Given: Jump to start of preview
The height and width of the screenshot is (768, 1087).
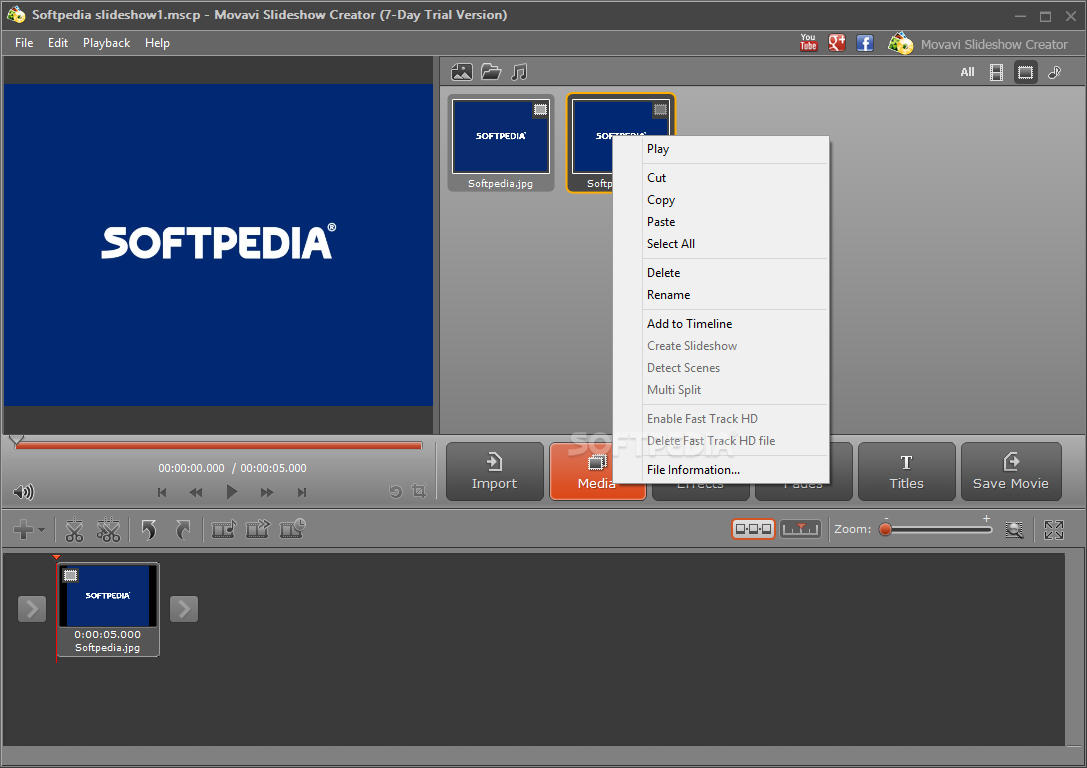Looking at the screenshot, I should pos(162,492).
